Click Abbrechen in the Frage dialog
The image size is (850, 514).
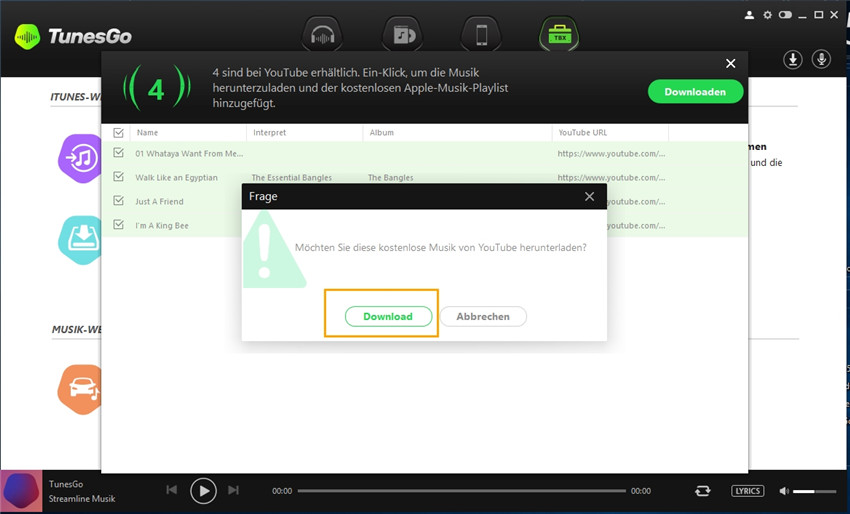point(483,317)
